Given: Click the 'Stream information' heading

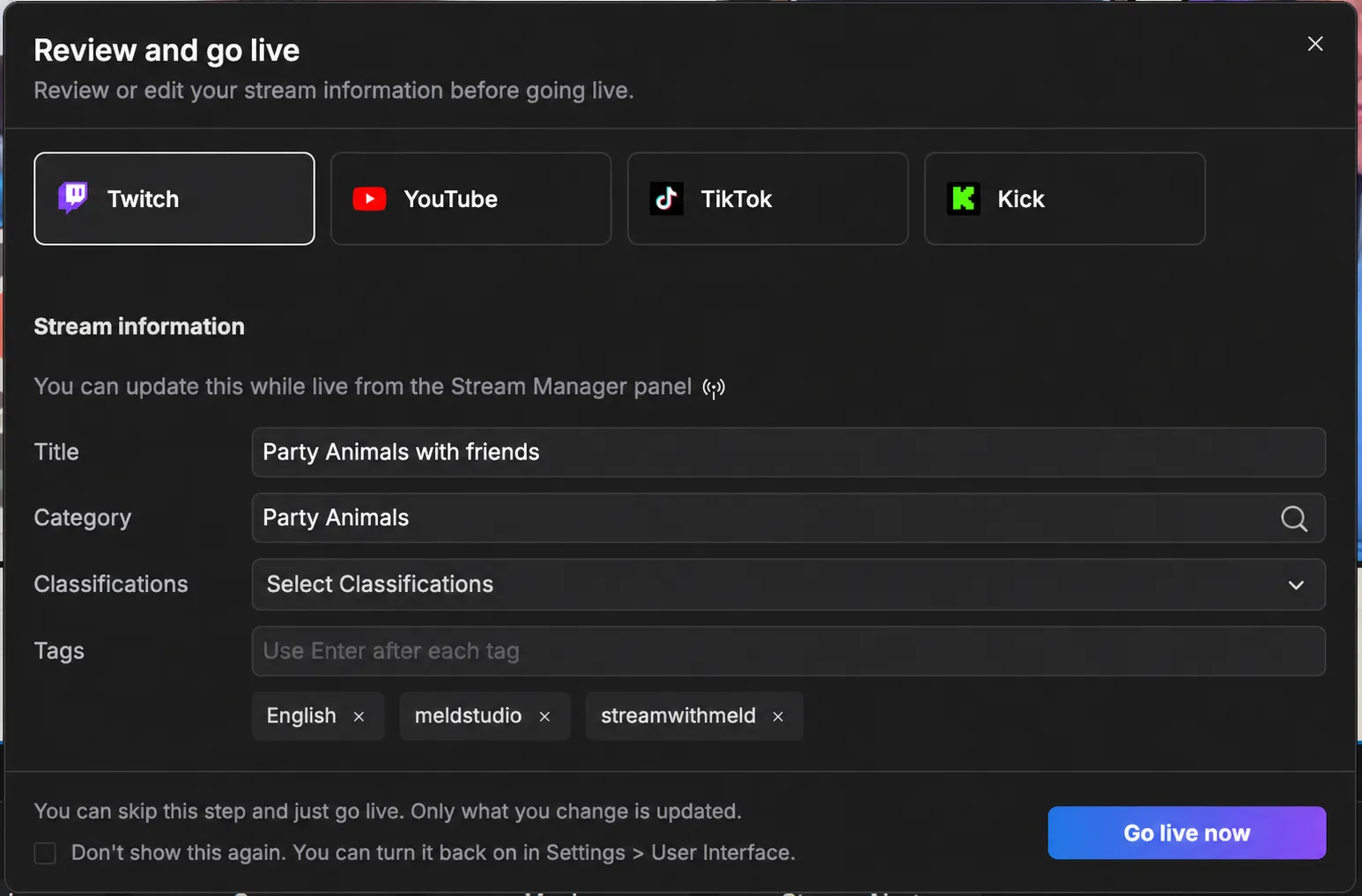Looking at the screenshot, I should [x=139, y=326].
